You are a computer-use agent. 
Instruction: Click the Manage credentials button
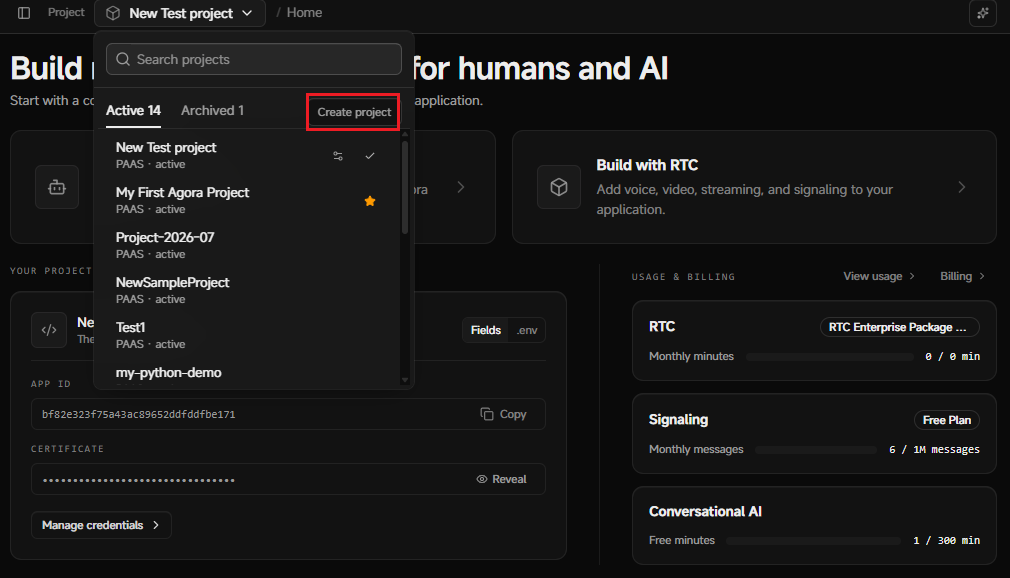101,525
